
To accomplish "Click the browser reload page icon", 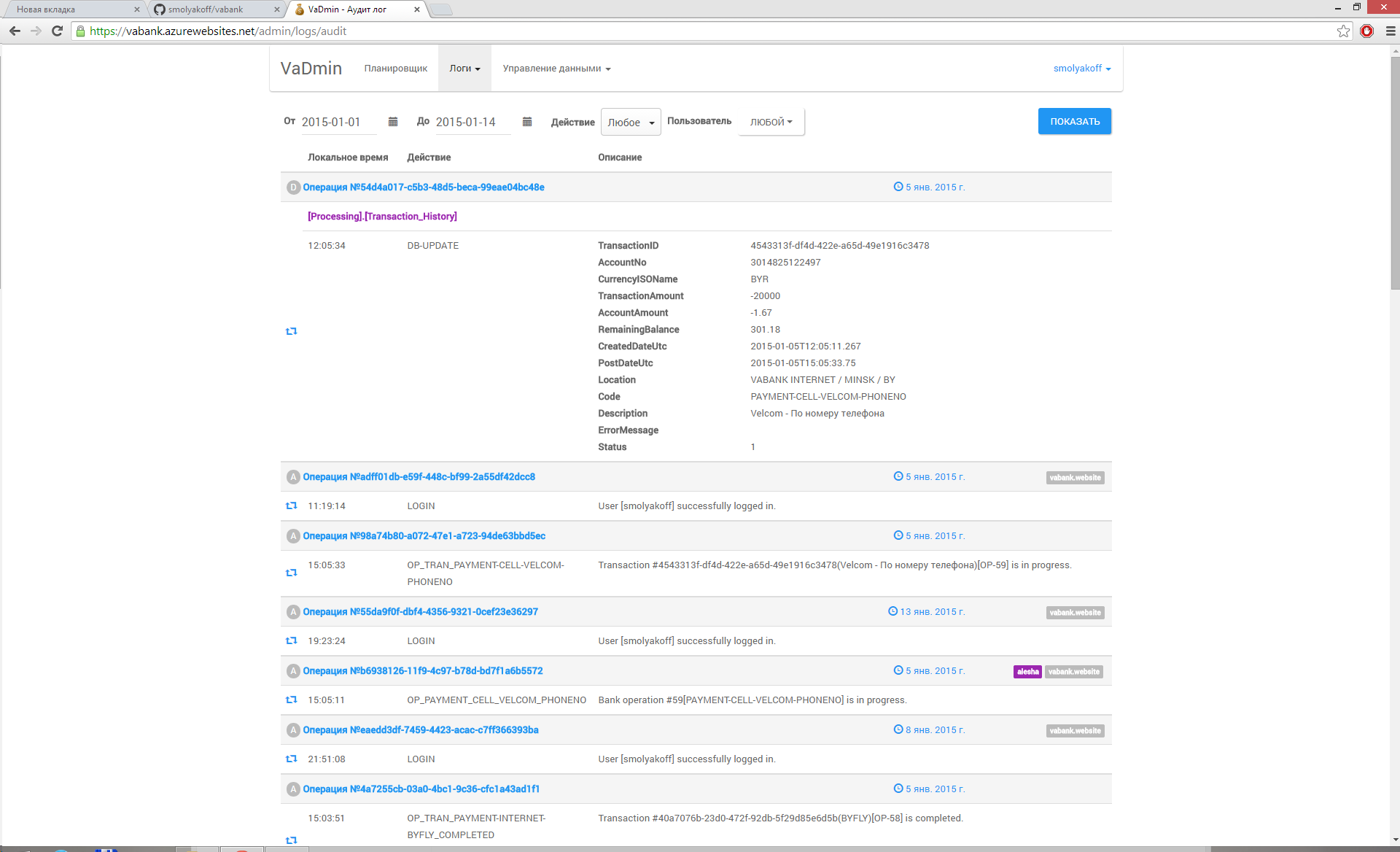I will point(57,31).
